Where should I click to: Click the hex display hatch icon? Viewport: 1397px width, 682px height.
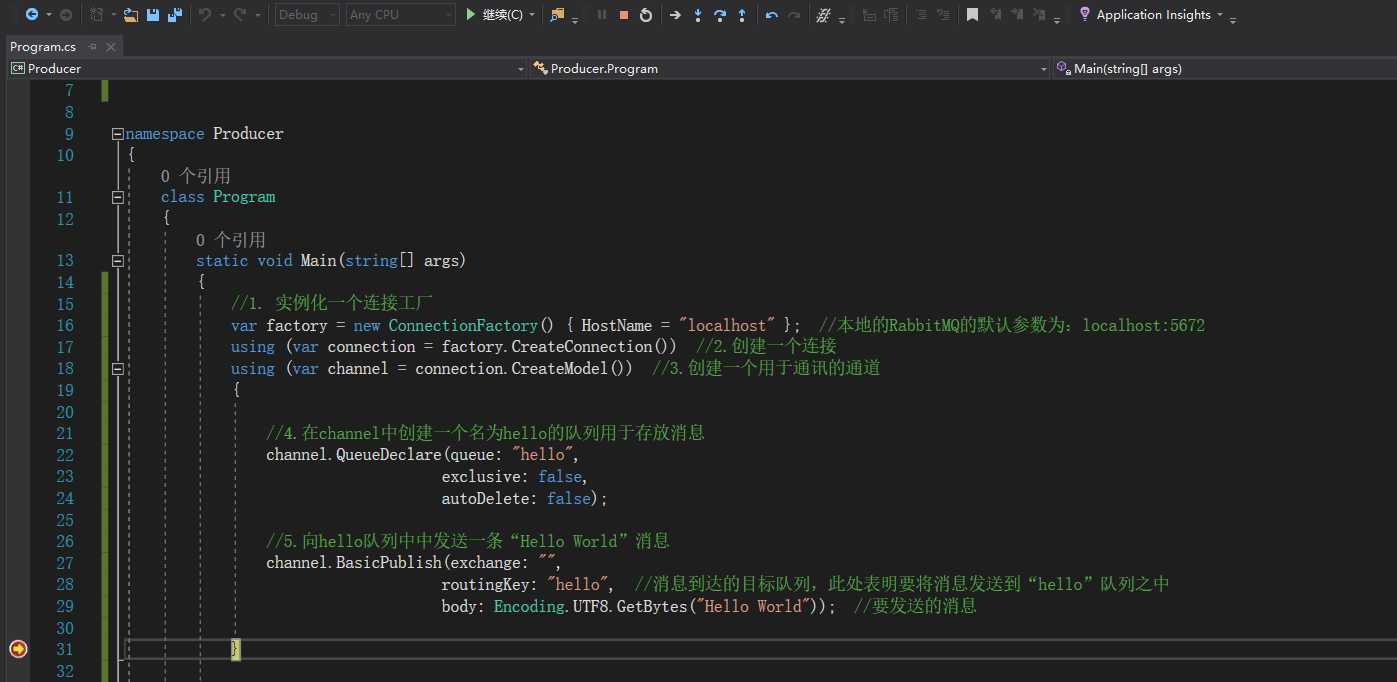(823, 15)
